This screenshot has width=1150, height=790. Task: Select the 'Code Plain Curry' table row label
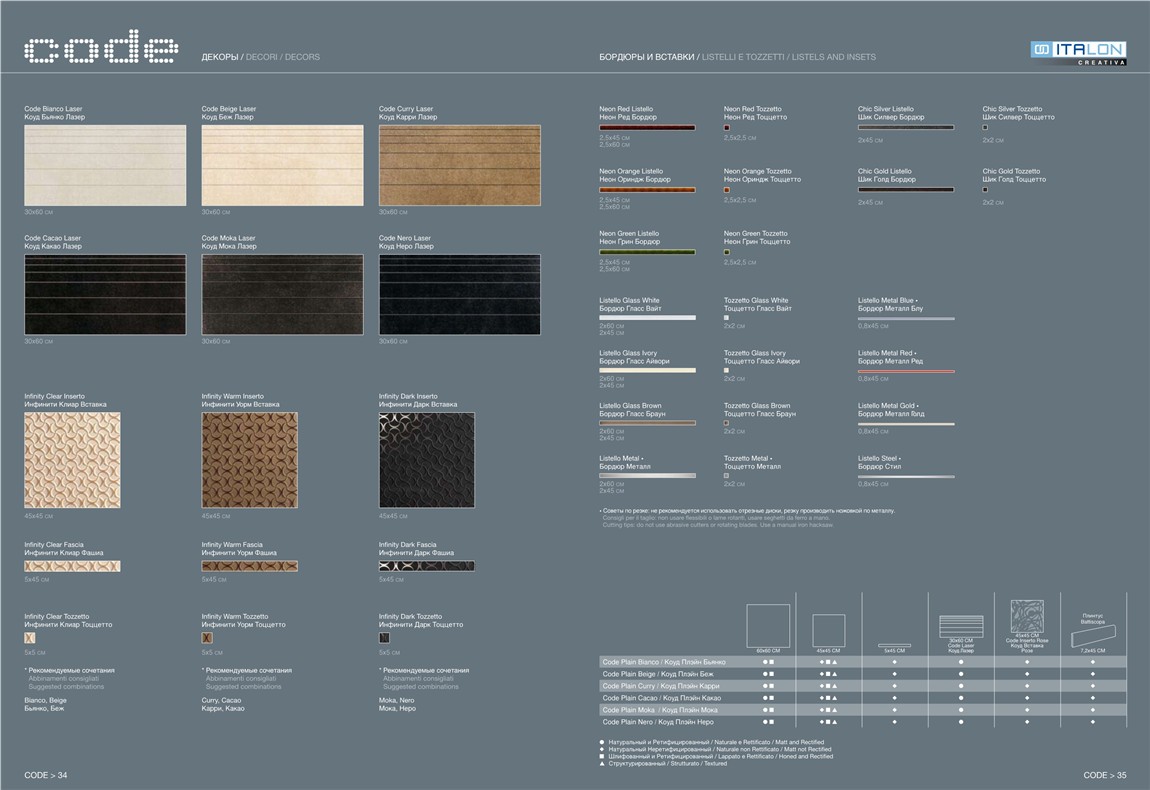point(661,686)
